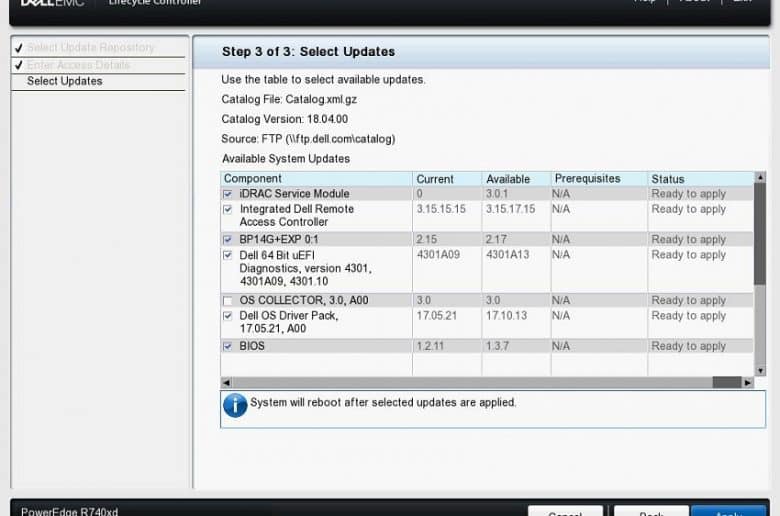The height and width of the screenshot is (516, 780).
Task: Click iDRAC Service Module available version 3.0.1
Action: tap(497, 194)
